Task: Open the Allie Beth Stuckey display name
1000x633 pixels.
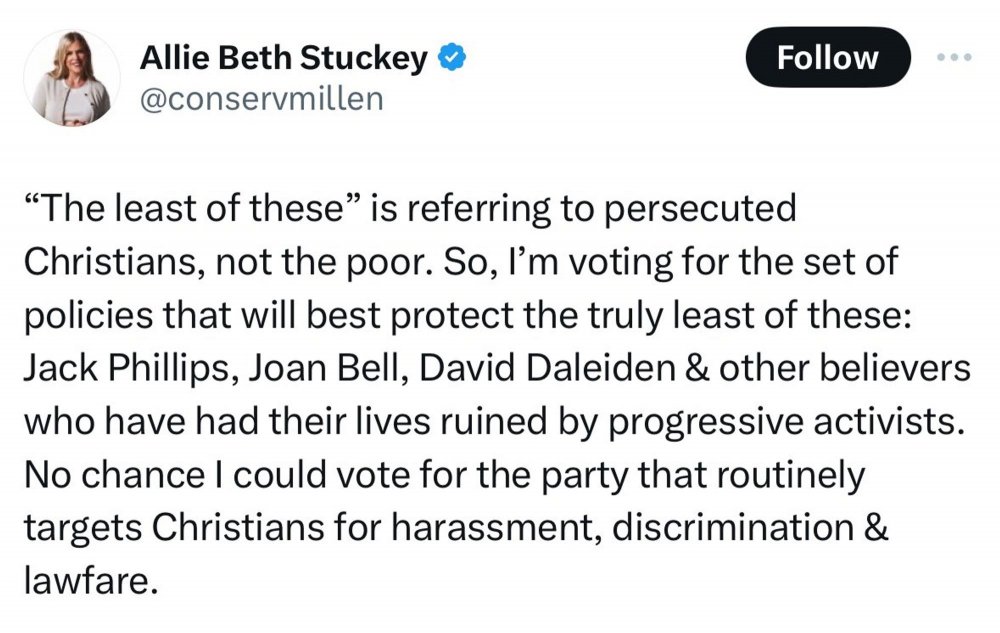Action: coord(285,60)
